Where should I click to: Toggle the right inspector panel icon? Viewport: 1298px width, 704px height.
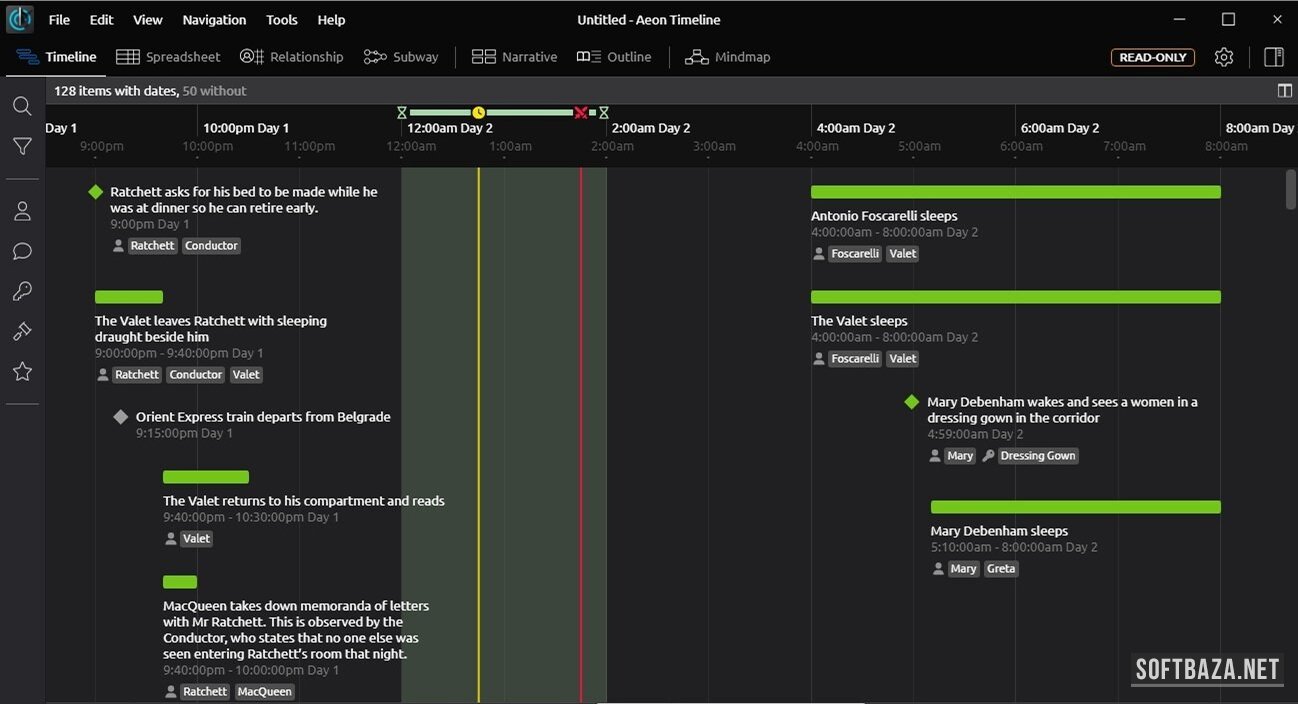click(x=1274, y=57)
